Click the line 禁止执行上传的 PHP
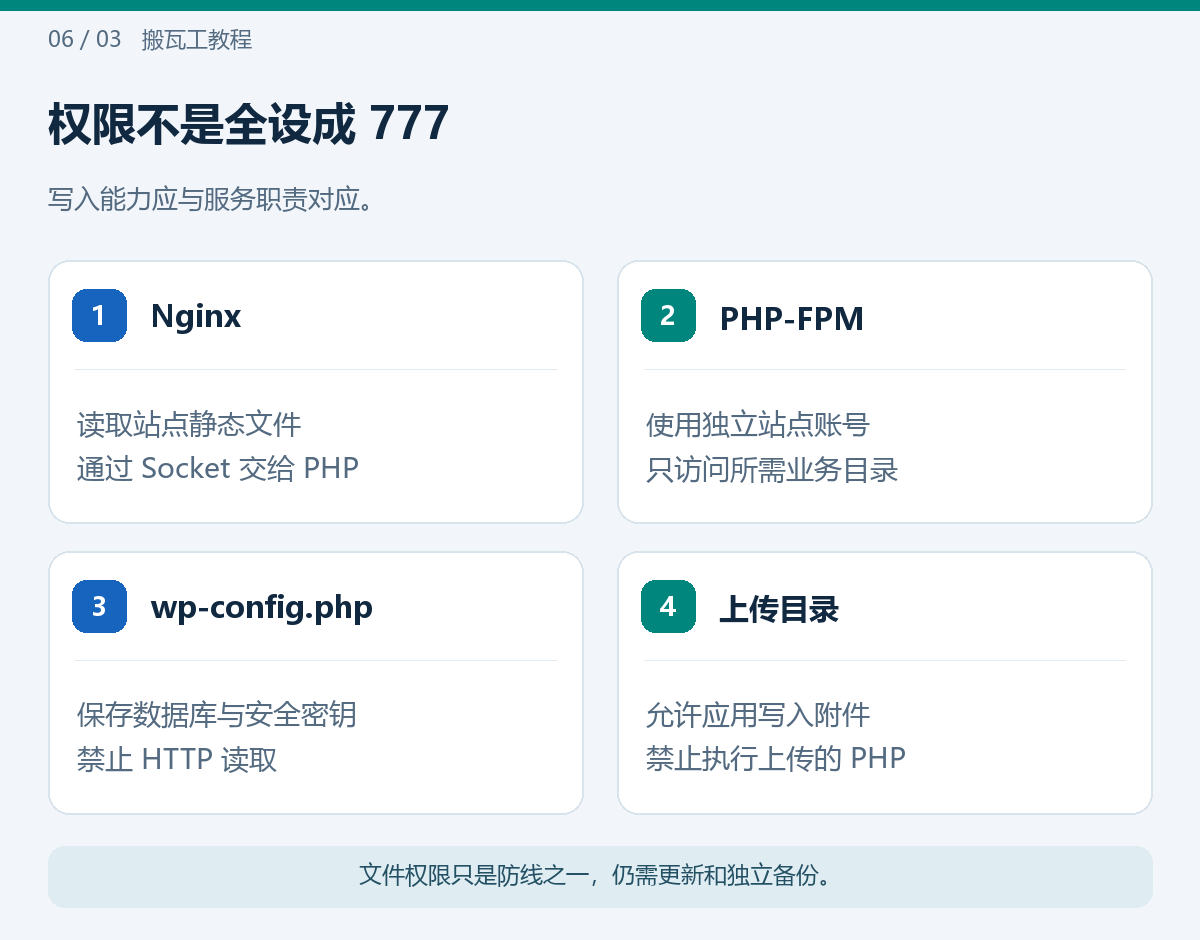The height and width of the screenshot is (940, 1200). click(x=776, y=758)
